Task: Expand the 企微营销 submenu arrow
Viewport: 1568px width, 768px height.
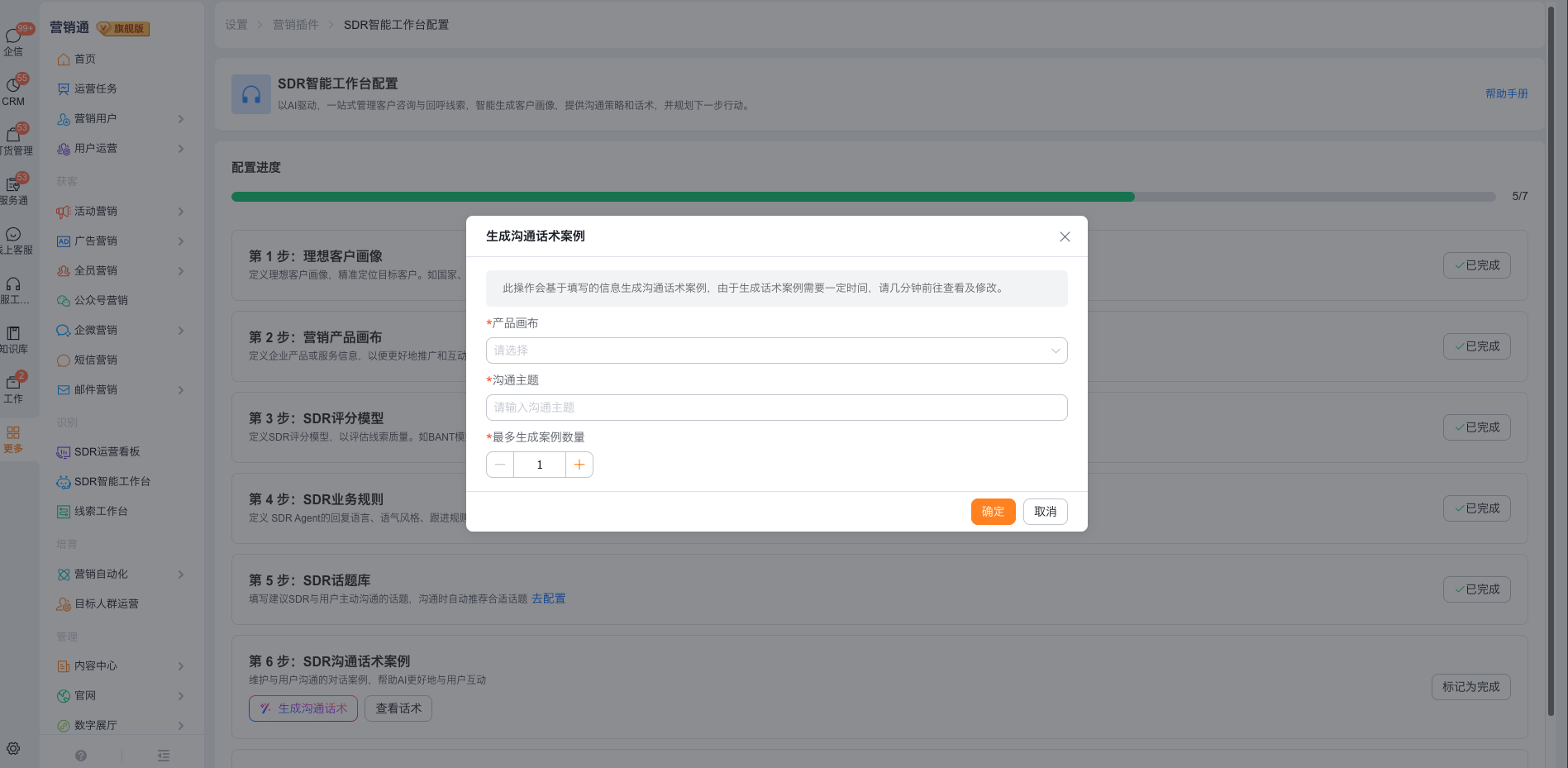Action: [181, 331]
